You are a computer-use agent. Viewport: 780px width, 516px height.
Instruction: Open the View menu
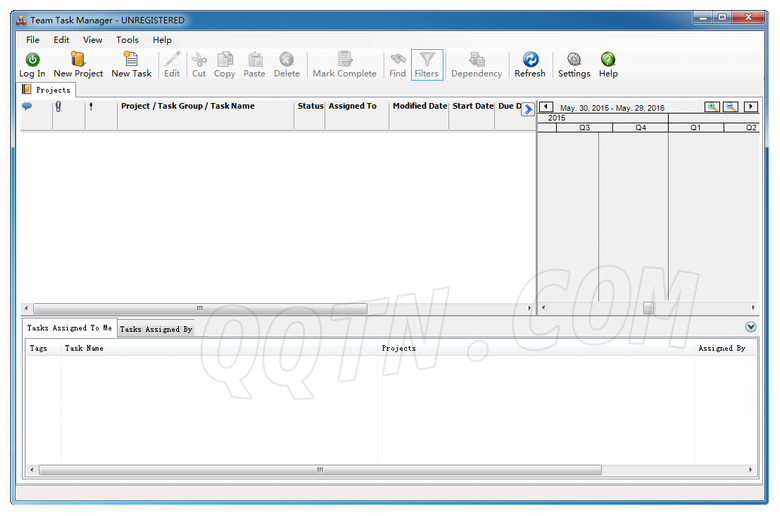tap(92, 40)
